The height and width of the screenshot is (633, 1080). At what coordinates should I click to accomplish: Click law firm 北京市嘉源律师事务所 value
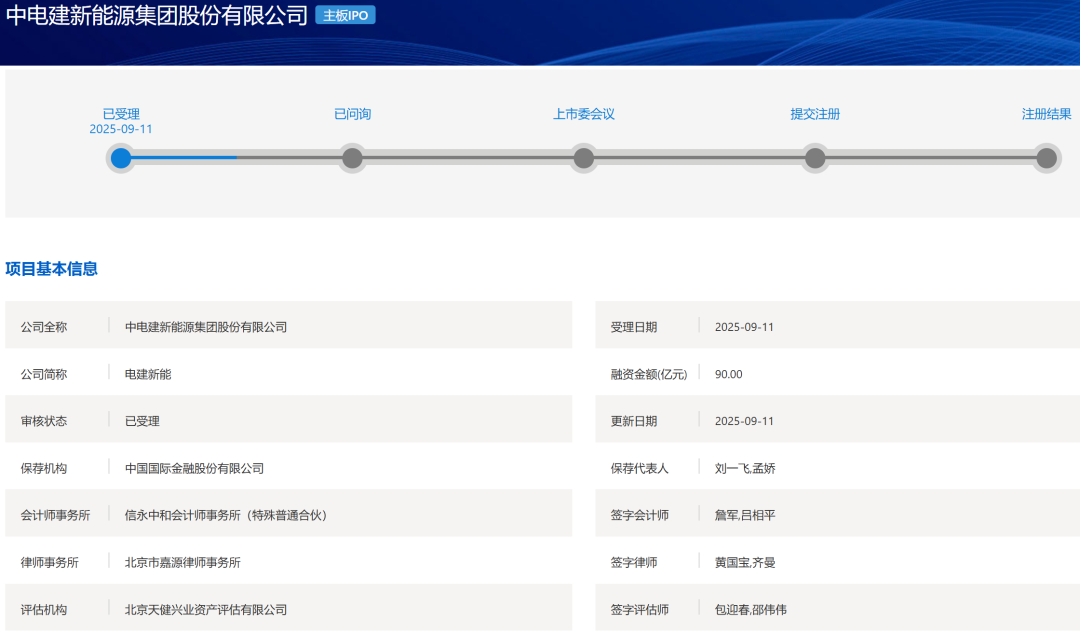point(182,562)
